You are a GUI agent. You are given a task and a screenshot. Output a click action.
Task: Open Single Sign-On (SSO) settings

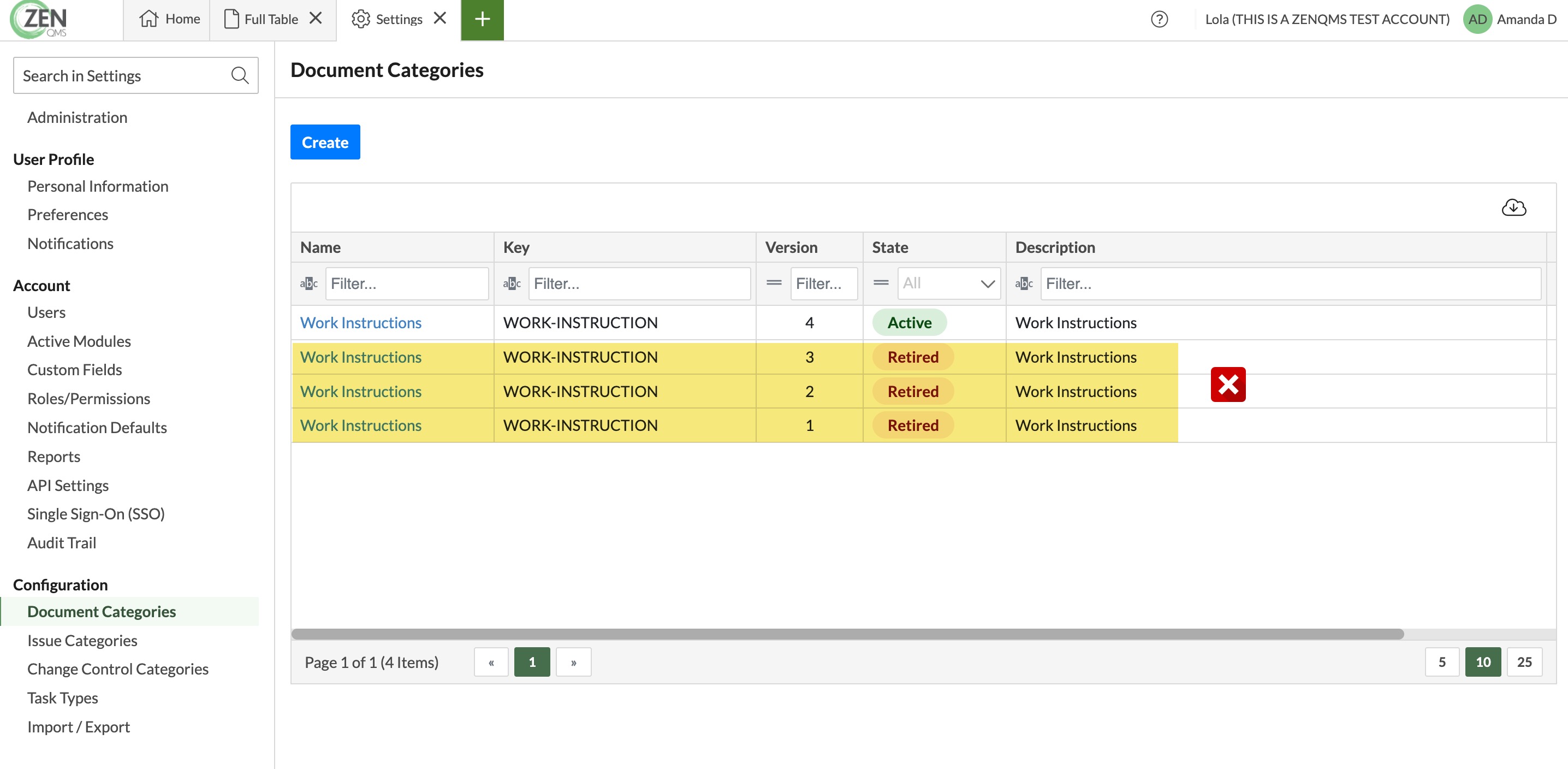click(96, 514)
